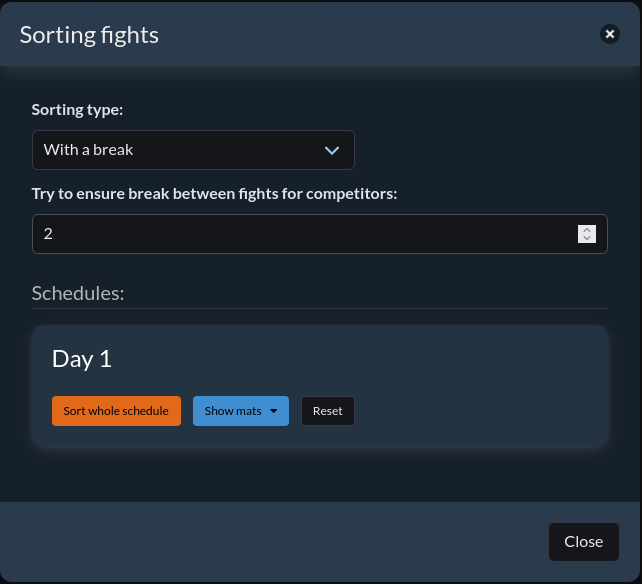Click the dotted divider under Schedules
Screen dimensions: 642x584
click(x=319, y=308)
